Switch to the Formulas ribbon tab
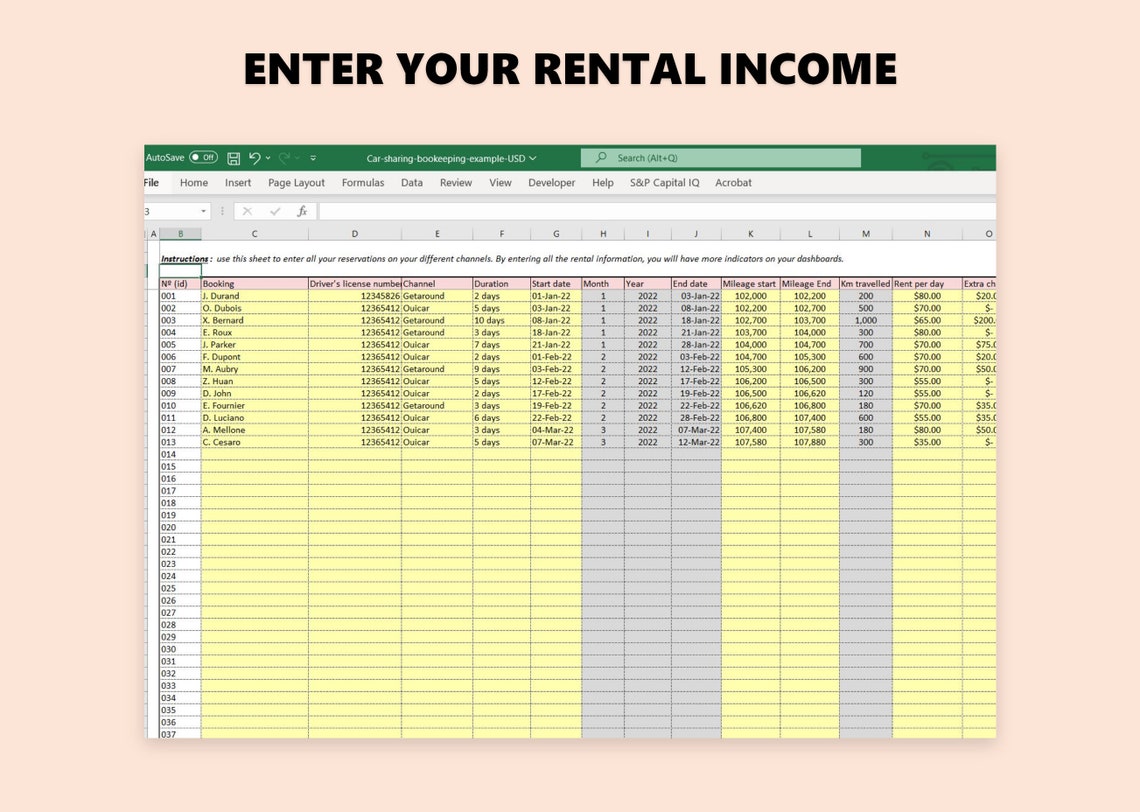 point(363,182)
